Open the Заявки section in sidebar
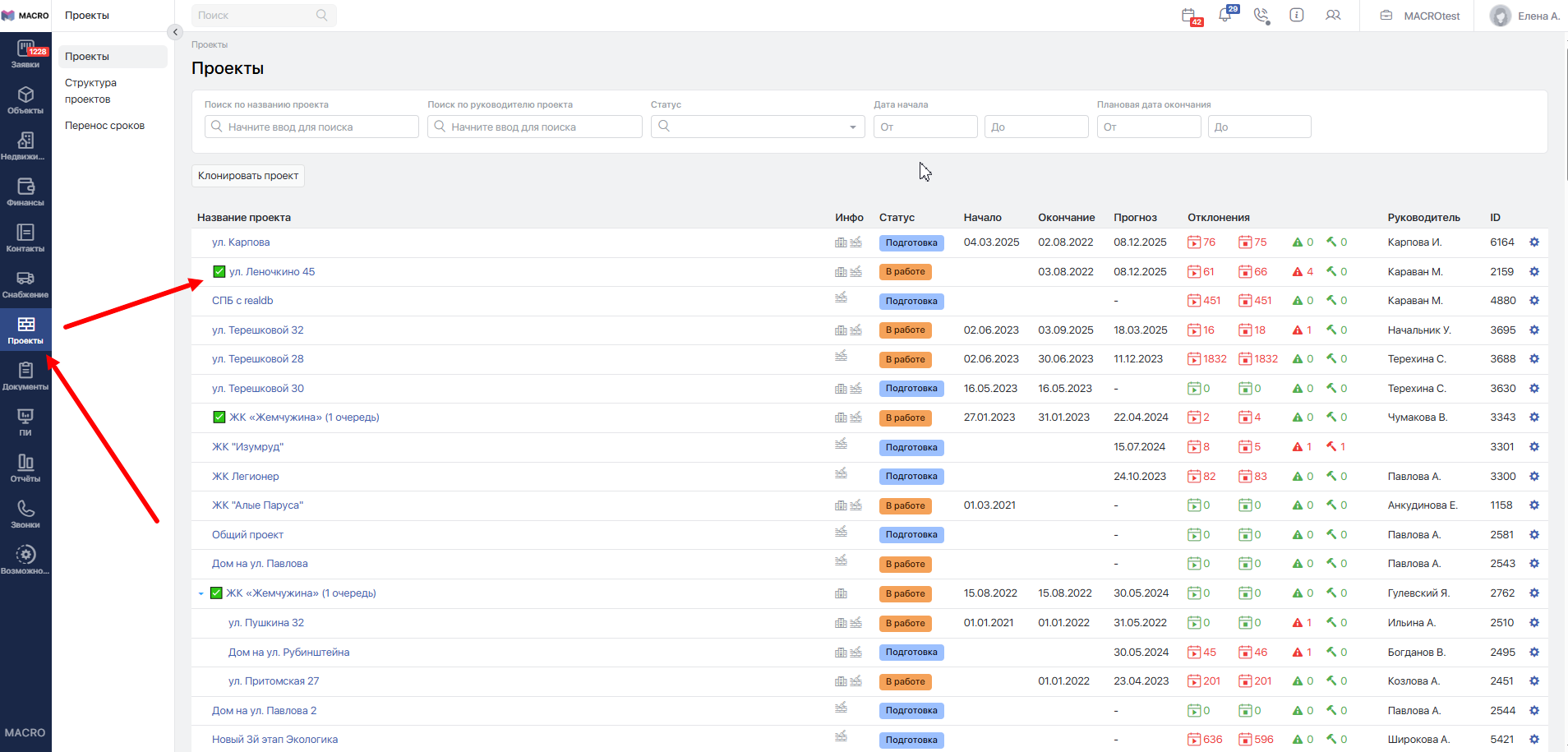The height and width of the screenshot is (752, 1568). pyautogui.click(x=25, y=54)
